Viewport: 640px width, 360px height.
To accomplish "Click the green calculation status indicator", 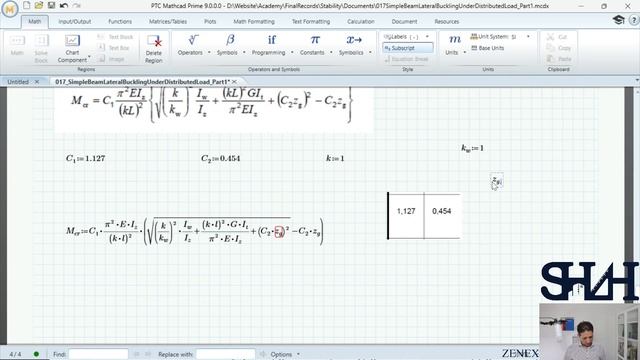I will click(x=36, y=354).
